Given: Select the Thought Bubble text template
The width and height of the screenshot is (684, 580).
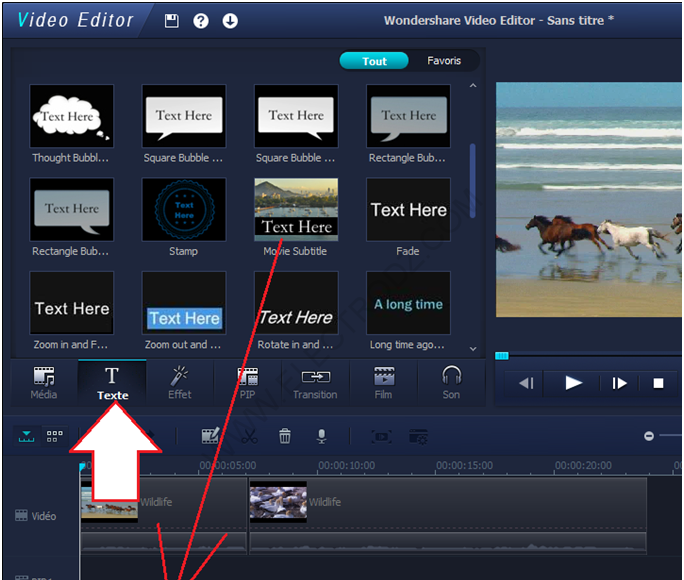Looking at the screenshot, I should 72,116.
